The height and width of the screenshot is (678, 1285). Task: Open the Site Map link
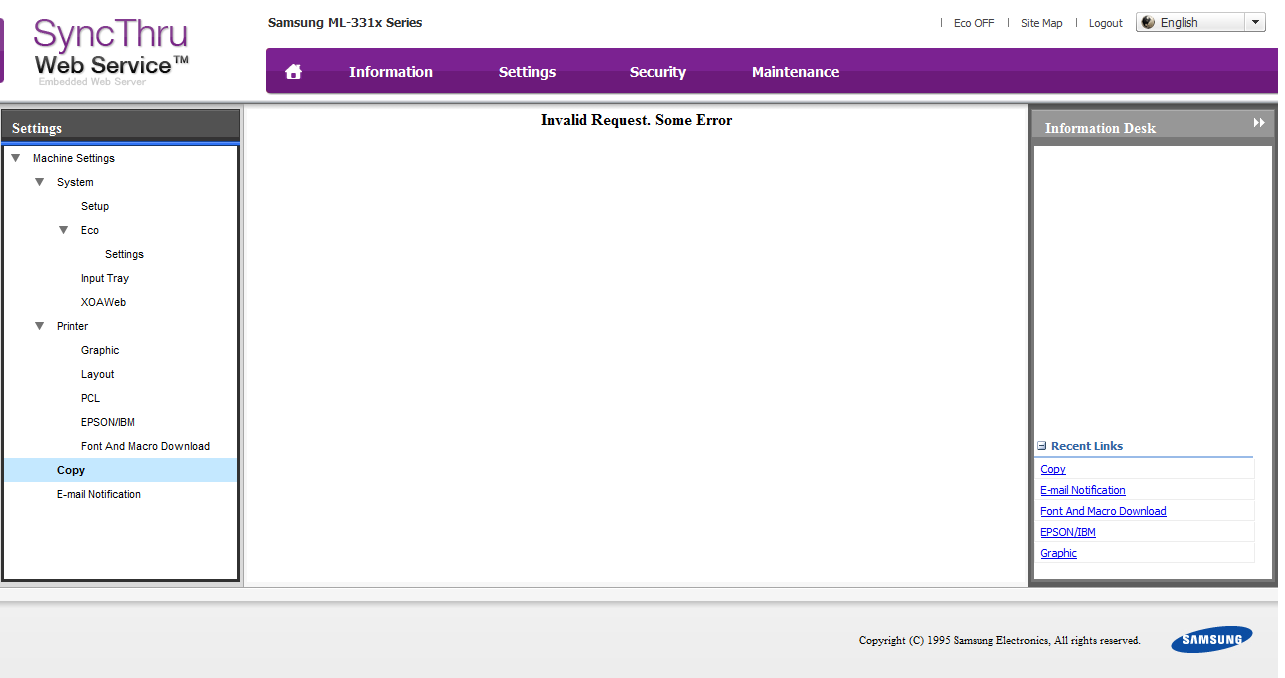(x=1041, y=23)
